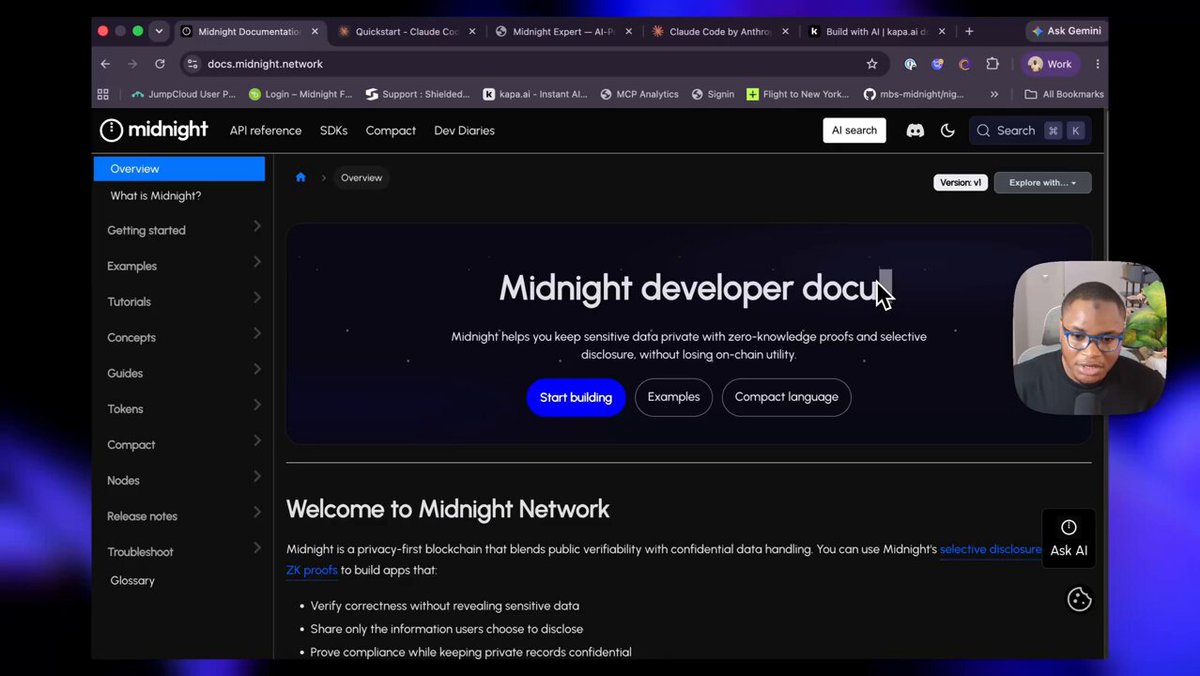1200x676 pixels.
Task: Open the tab search dropdown arrow
Action: (x=158, y=31)
